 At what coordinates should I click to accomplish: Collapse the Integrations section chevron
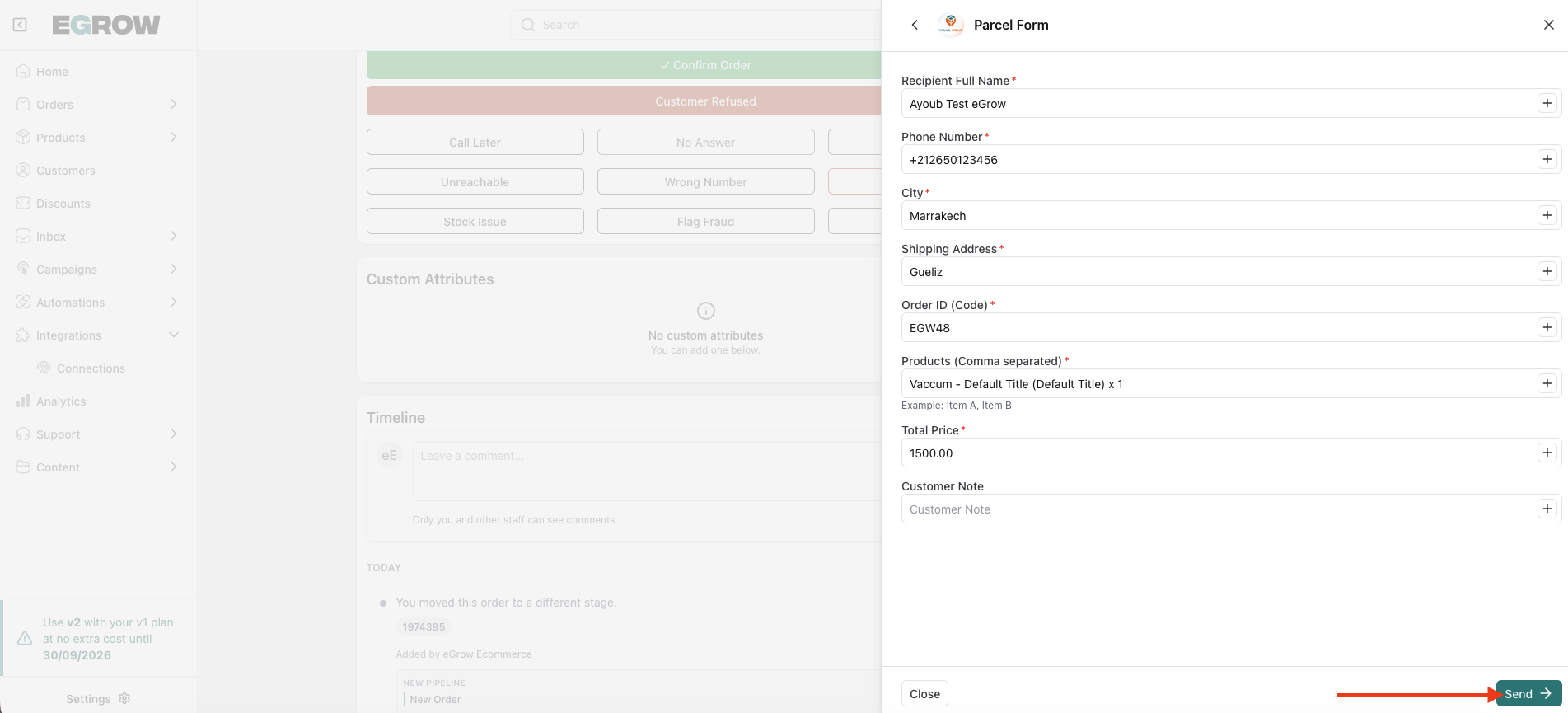coord(174,335)
